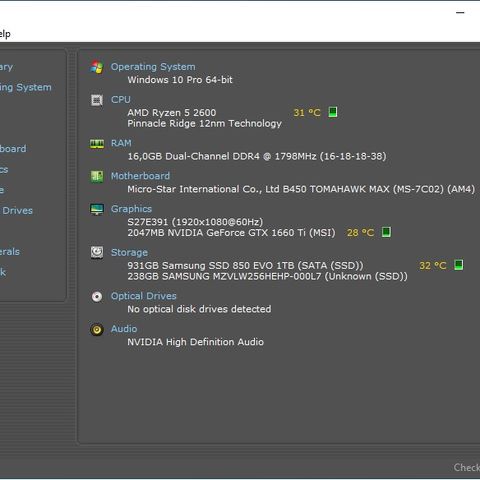The image size is (480, 480).
Task: Select Peripherals in the sidebar
Action: point(9,252)
